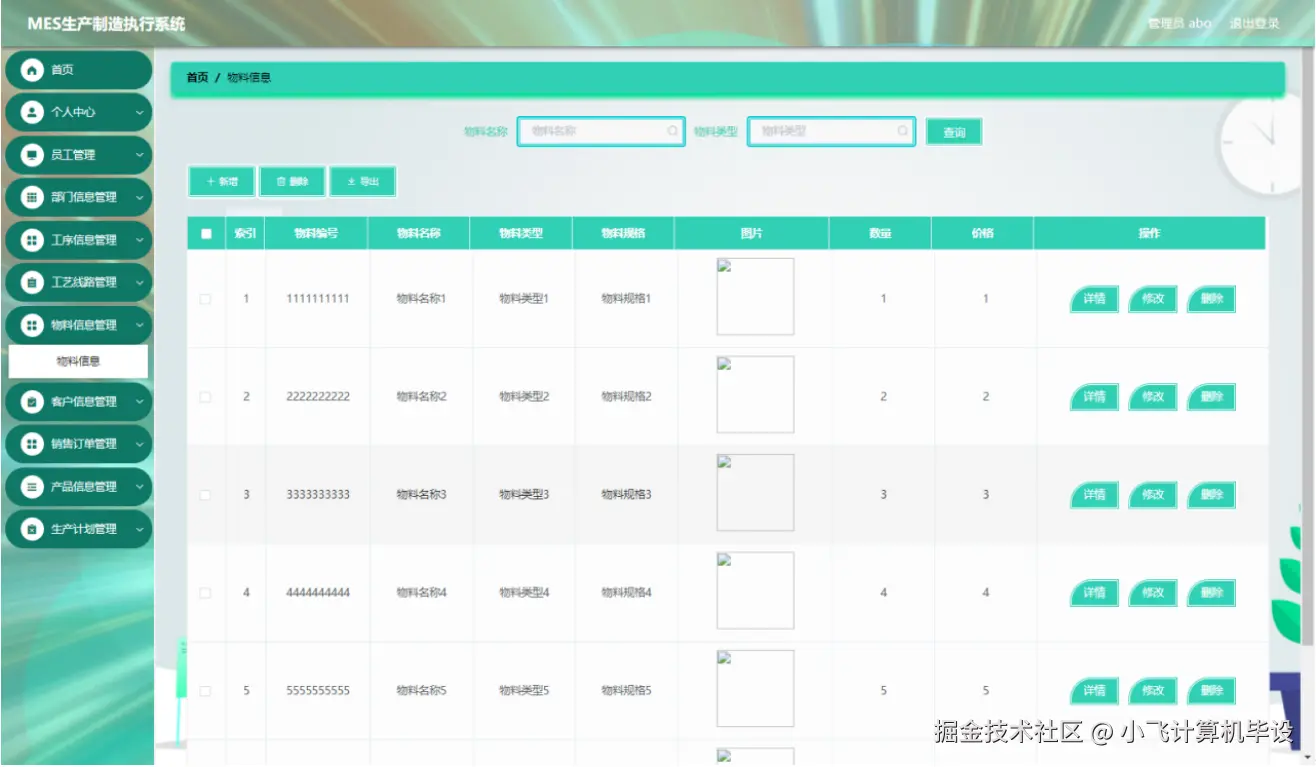Click 修改 for 物料名称4 row

[1153, 593]
